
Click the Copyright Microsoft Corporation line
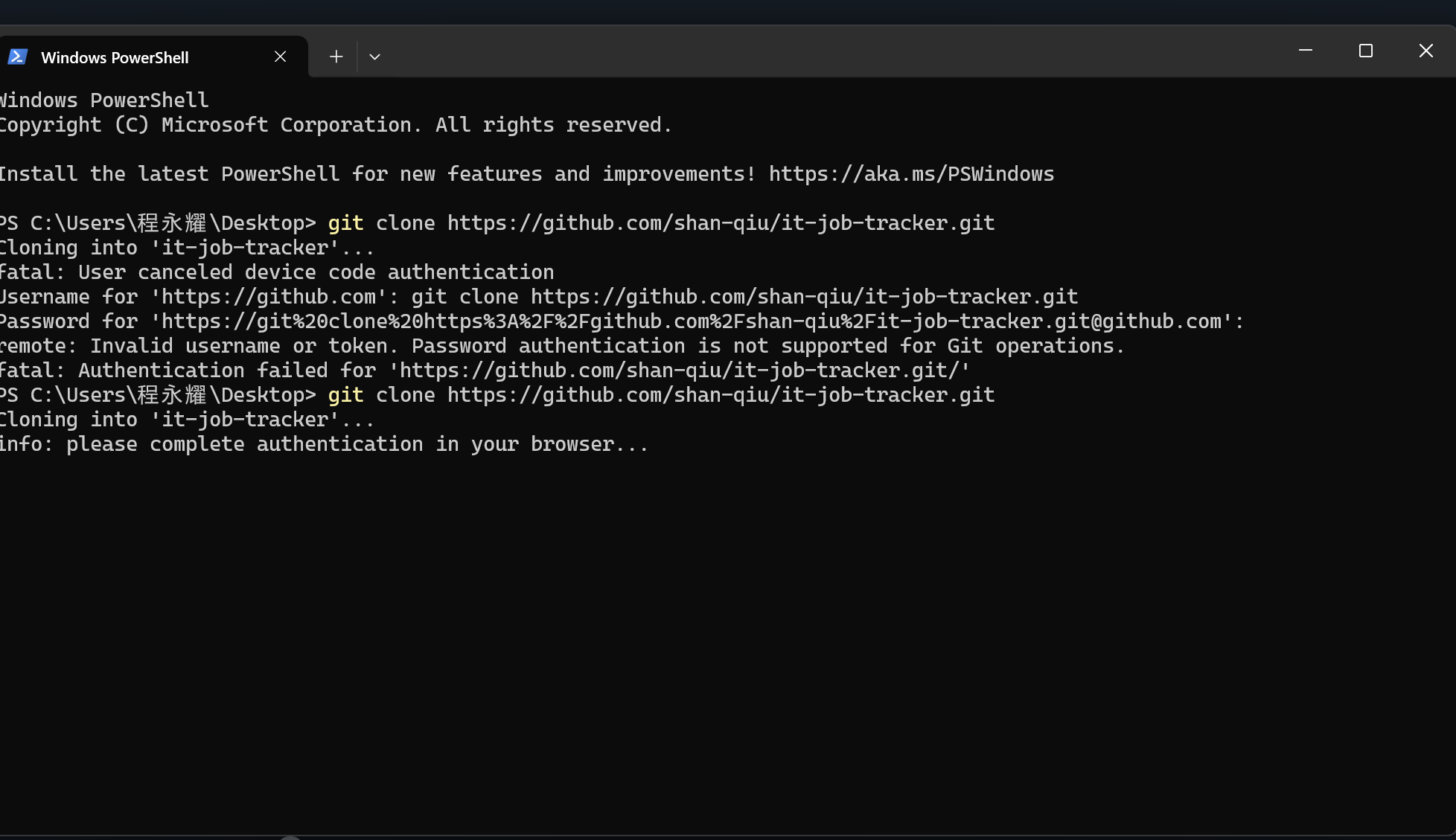point(335,125)
